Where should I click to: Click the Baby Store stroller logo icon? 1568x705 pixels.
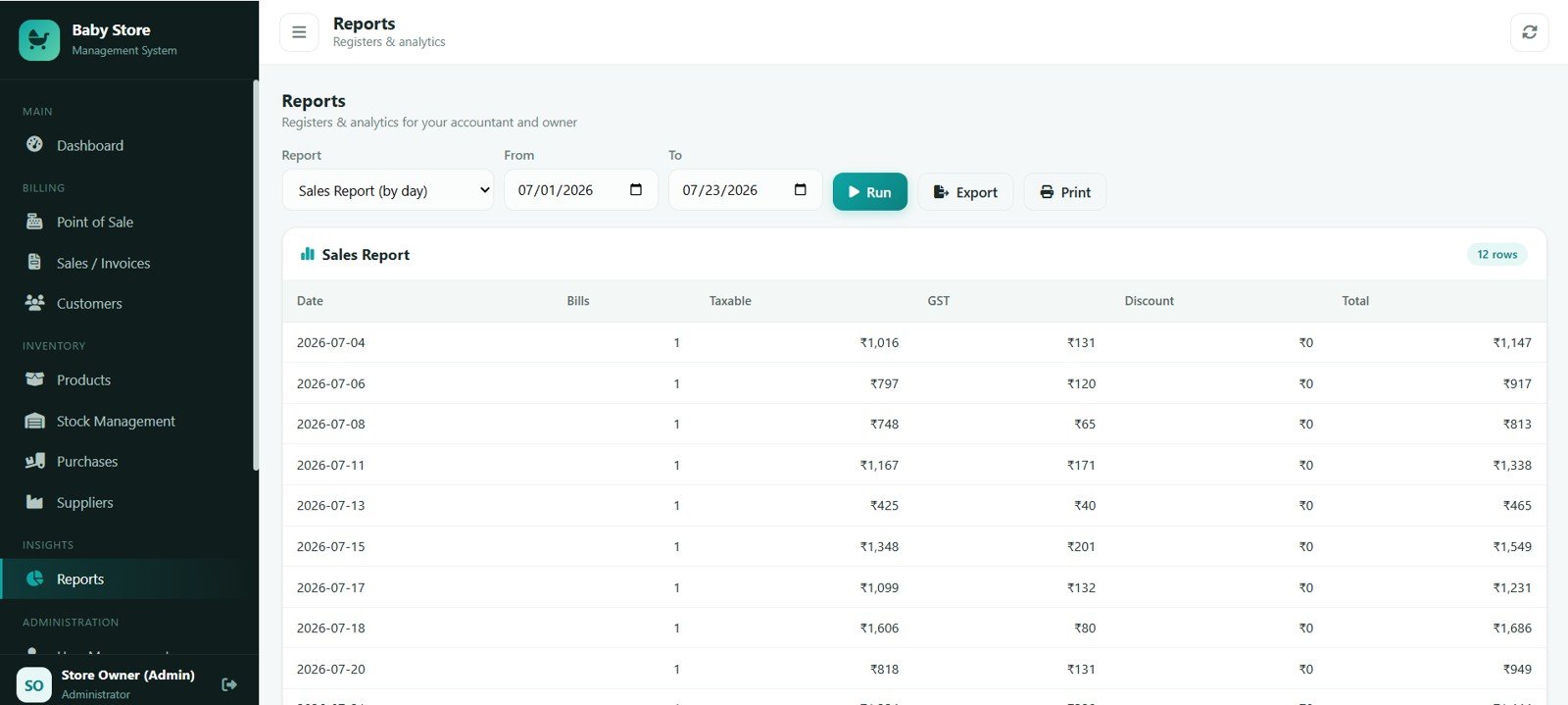pyautogui.click(x=39, y=40)
